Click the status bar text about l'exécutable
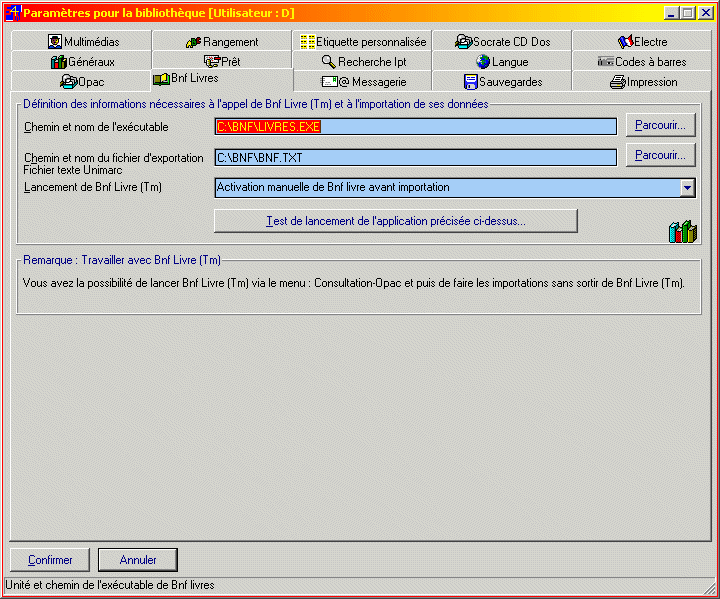Image resolution: width=720 pixels, height=599 pixels. (x=110, y=585)
